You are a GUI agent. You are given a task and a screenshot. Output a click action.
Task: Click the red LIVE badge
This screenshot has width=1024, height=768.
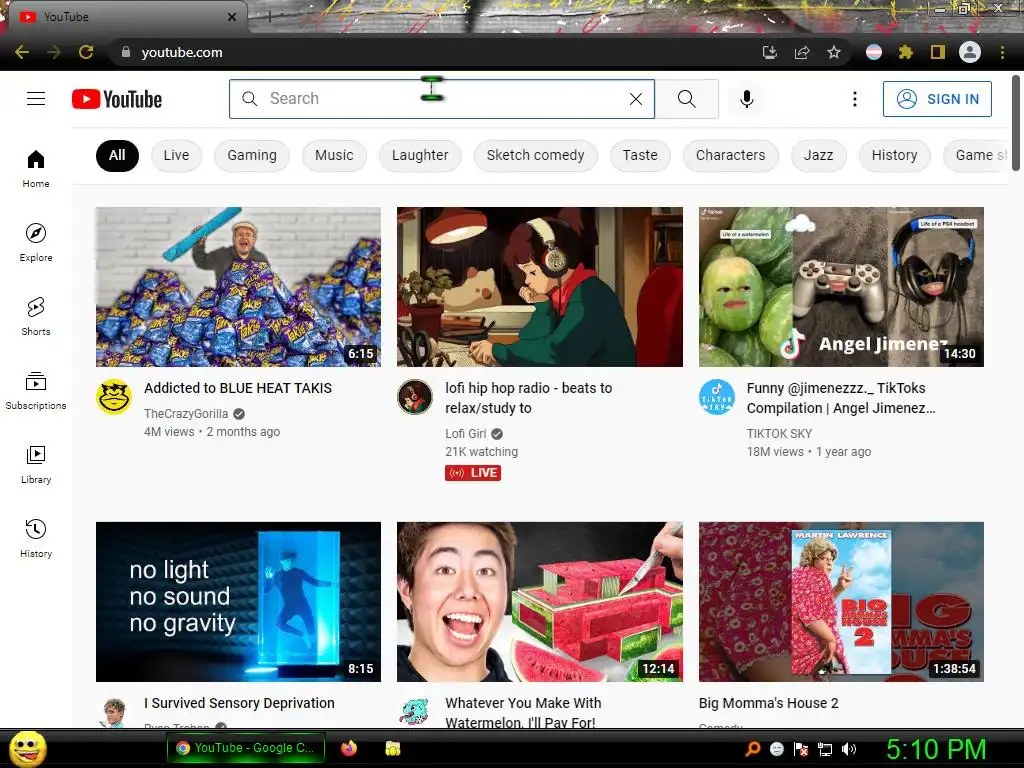473,473
